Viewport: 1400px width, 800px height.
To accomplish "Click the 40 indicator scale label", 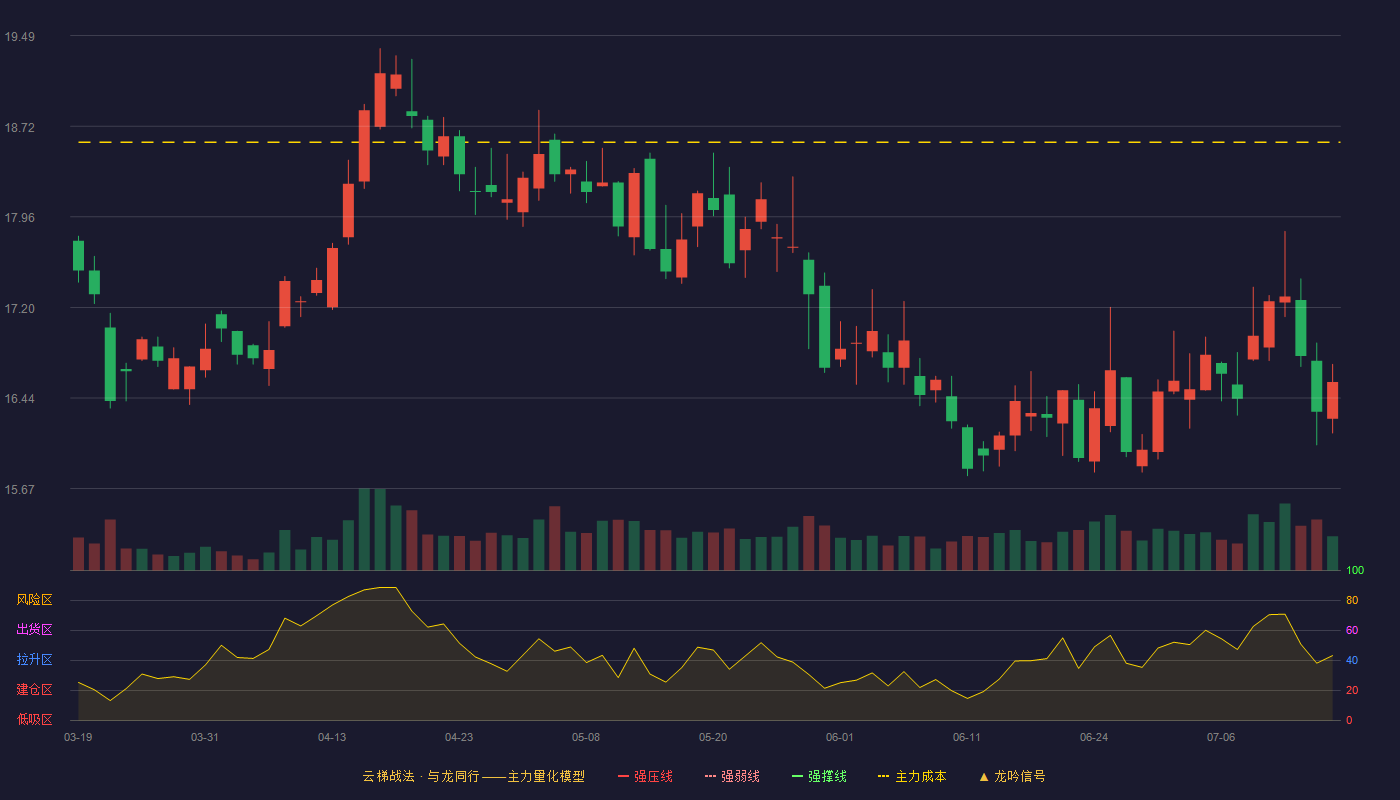I will 1352,660.
